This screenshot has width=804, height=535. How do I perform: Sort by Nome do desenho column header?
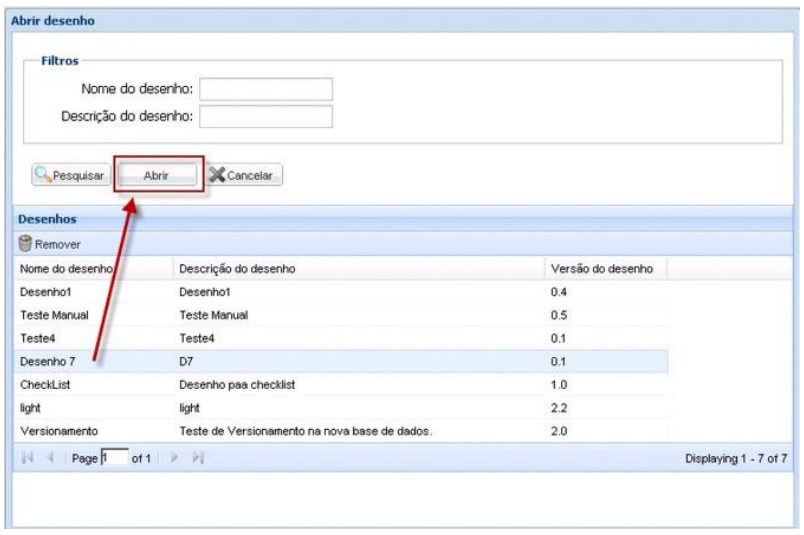tap(66, 269)
